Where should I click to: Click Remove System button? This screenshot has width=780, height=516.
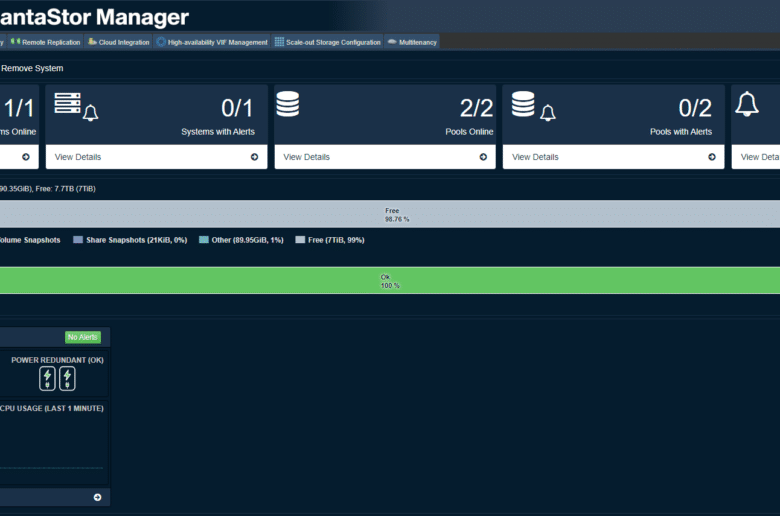[32, 68]
